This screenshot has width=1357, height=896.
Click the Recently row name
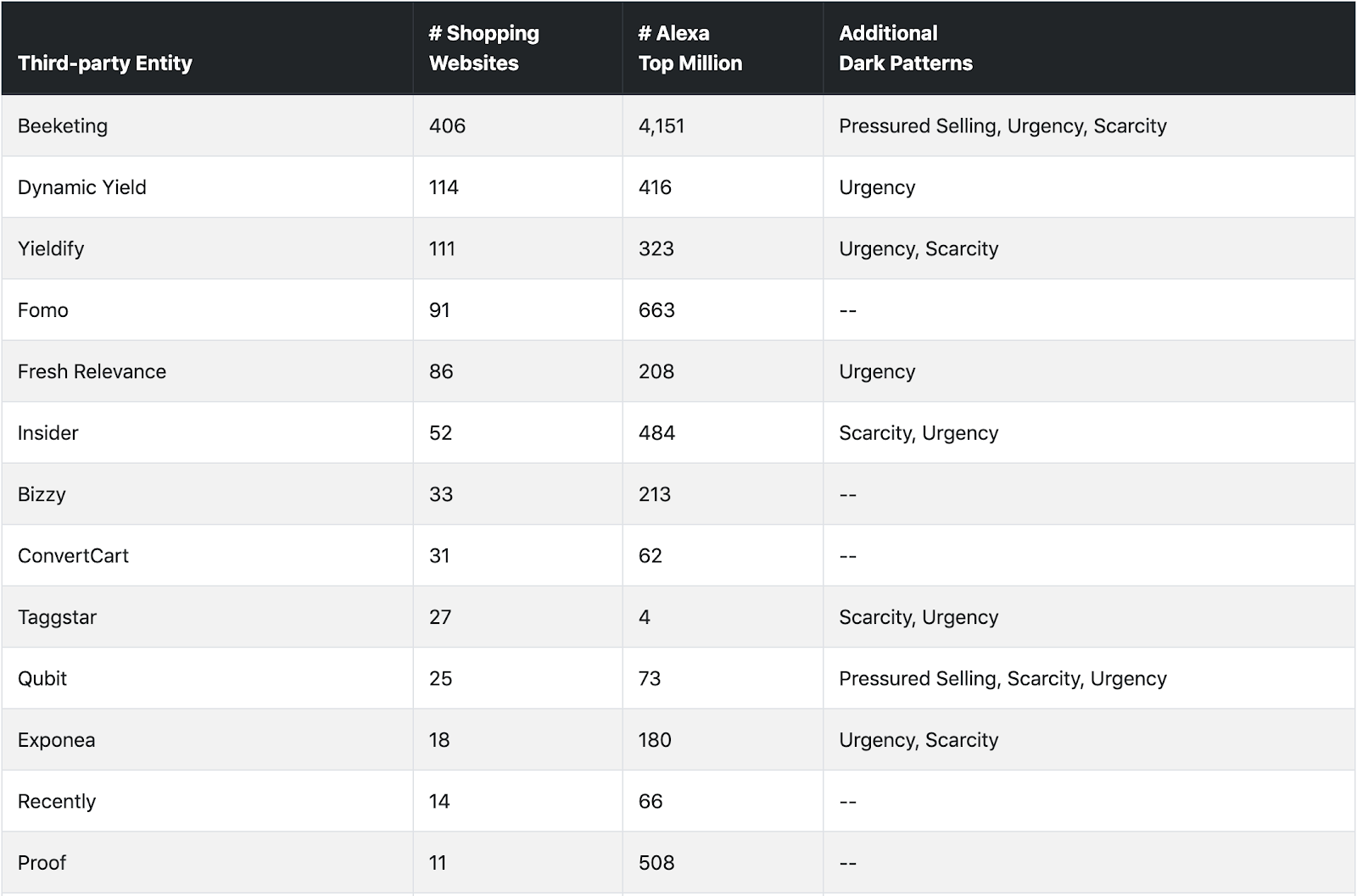(57, 801)
